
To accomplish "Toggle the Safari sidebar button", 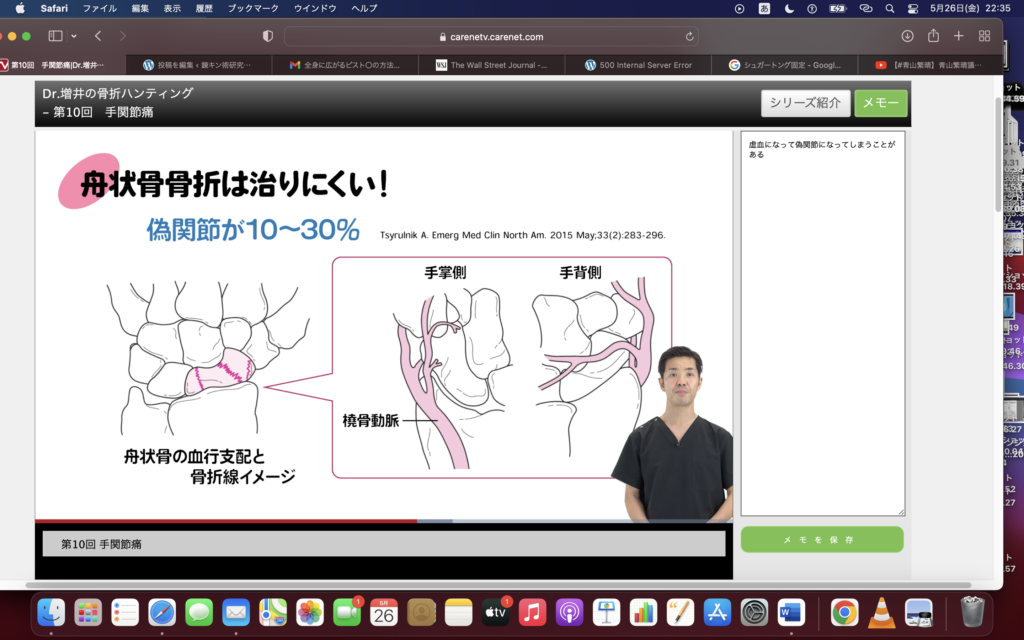I will pyautogui.click(x=55, y=36).
